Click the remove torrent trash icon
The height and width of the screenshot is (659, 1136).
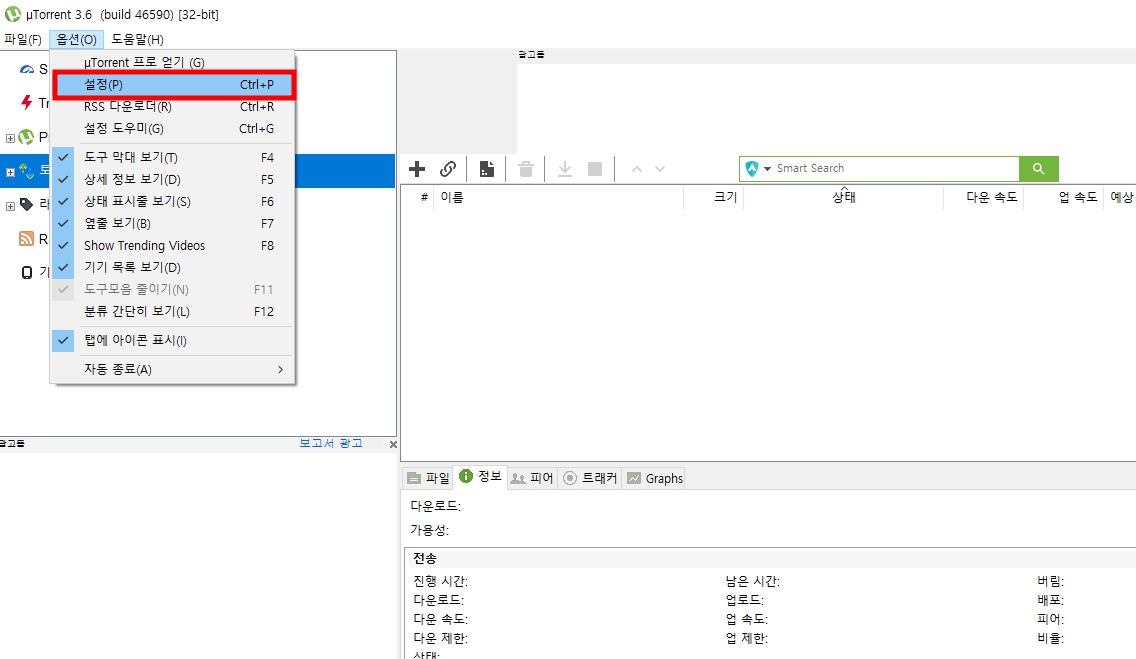tap(526, 169)
